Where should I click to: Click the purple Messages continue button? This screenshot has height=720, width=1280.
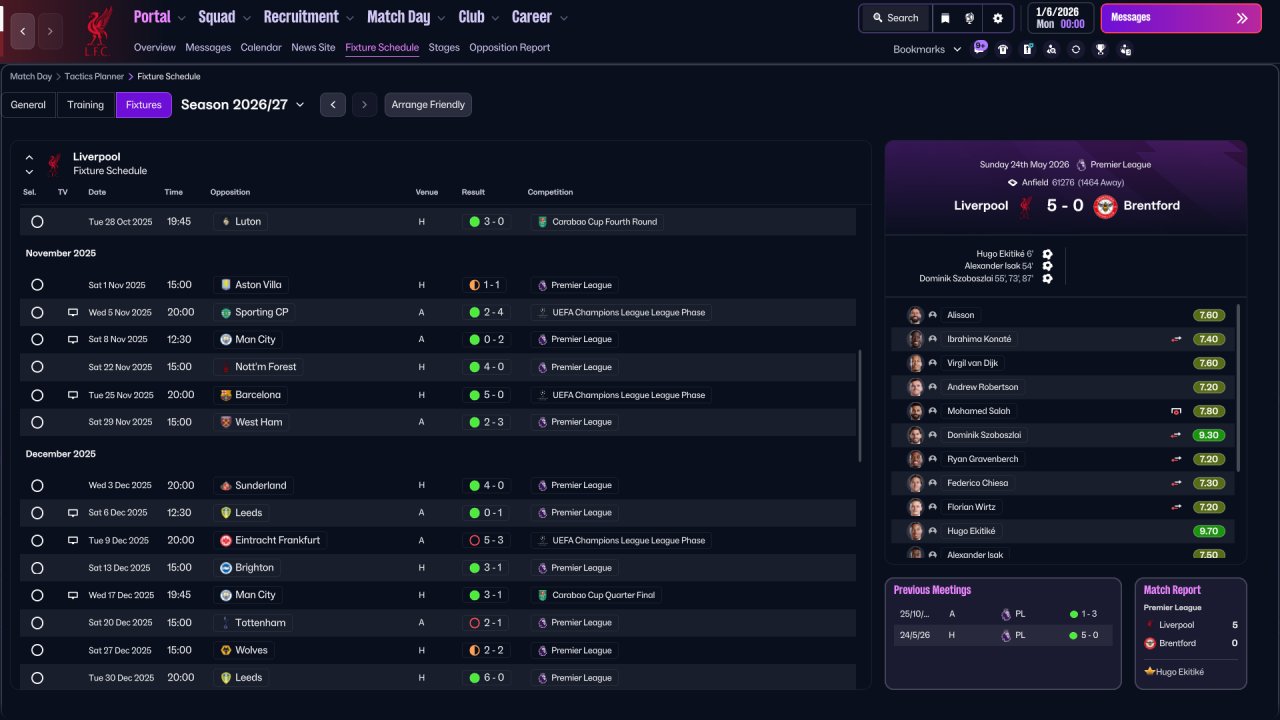pos(1181,18)
